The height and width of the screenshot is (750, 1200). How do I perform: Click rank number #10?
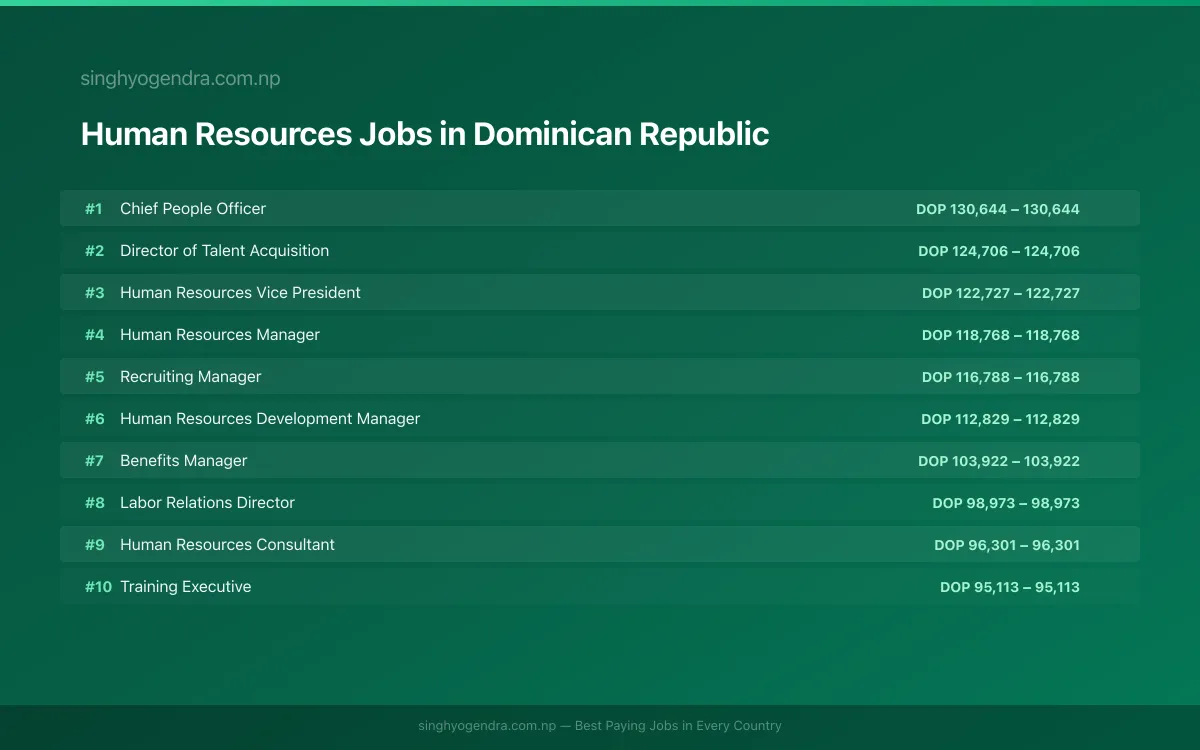coord(98,587)
